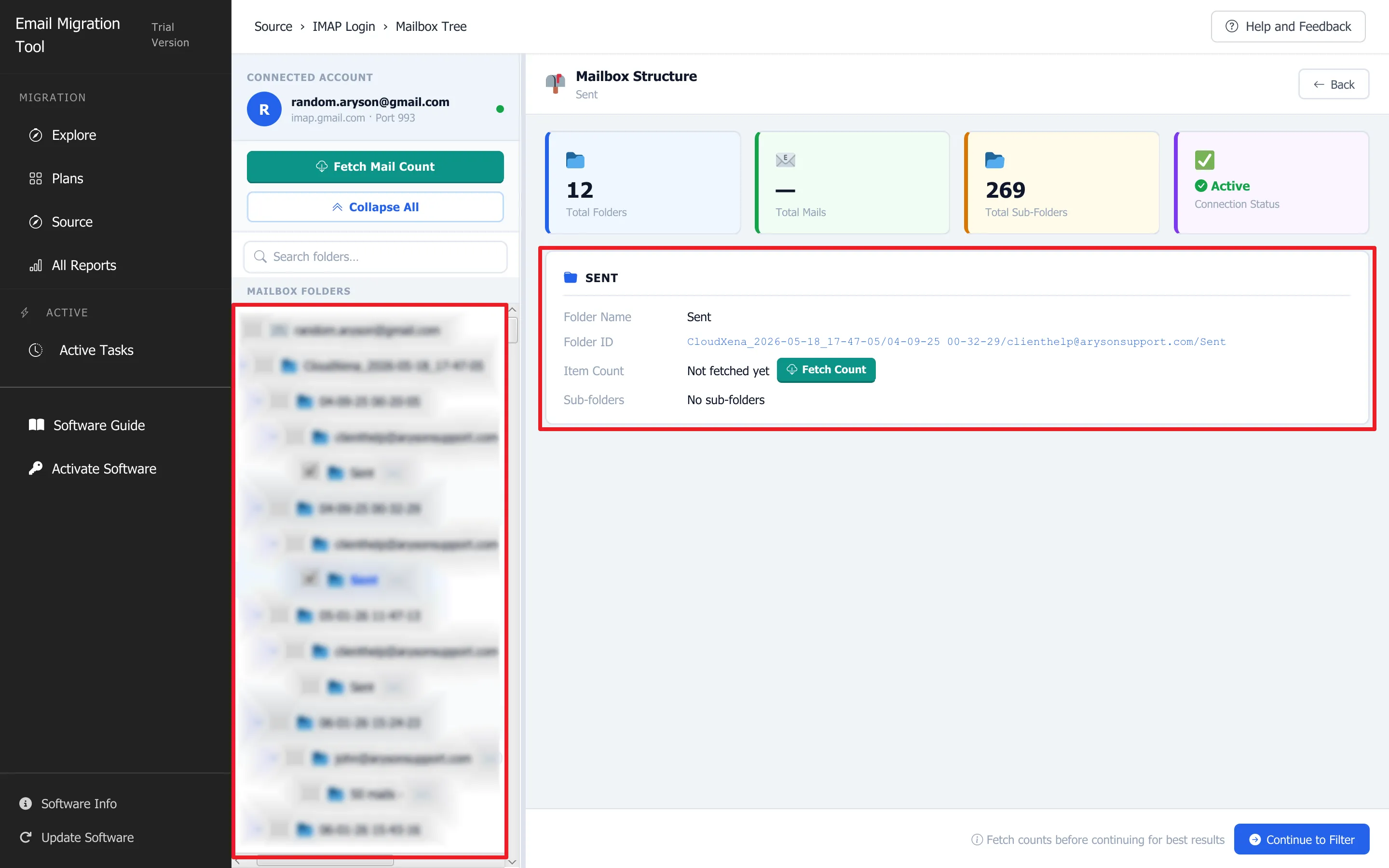This screenshot has height=868, width=1389.
Task: Select Mailbox Tree breadcrumb
Action: pyautogui.click(x=431, y=27)
